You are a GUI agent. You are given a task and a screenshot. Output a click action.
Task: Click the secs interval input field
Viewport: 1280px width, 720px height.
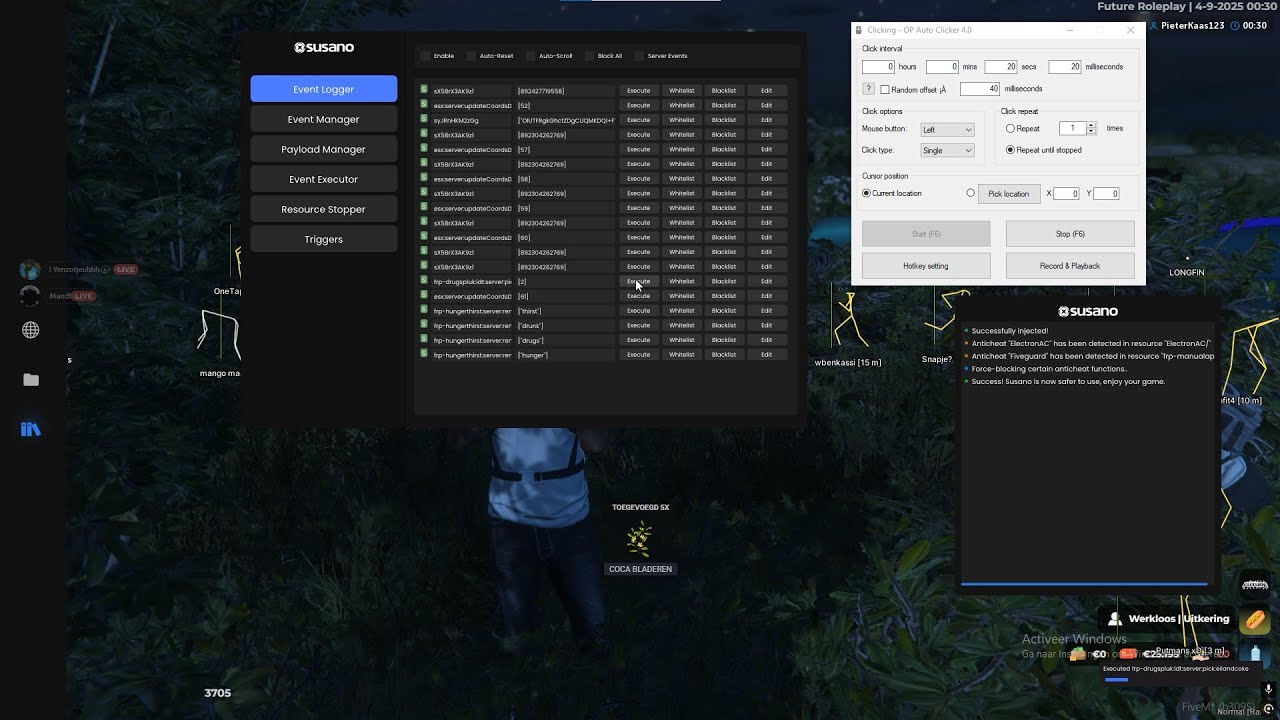click(1001, 67)
